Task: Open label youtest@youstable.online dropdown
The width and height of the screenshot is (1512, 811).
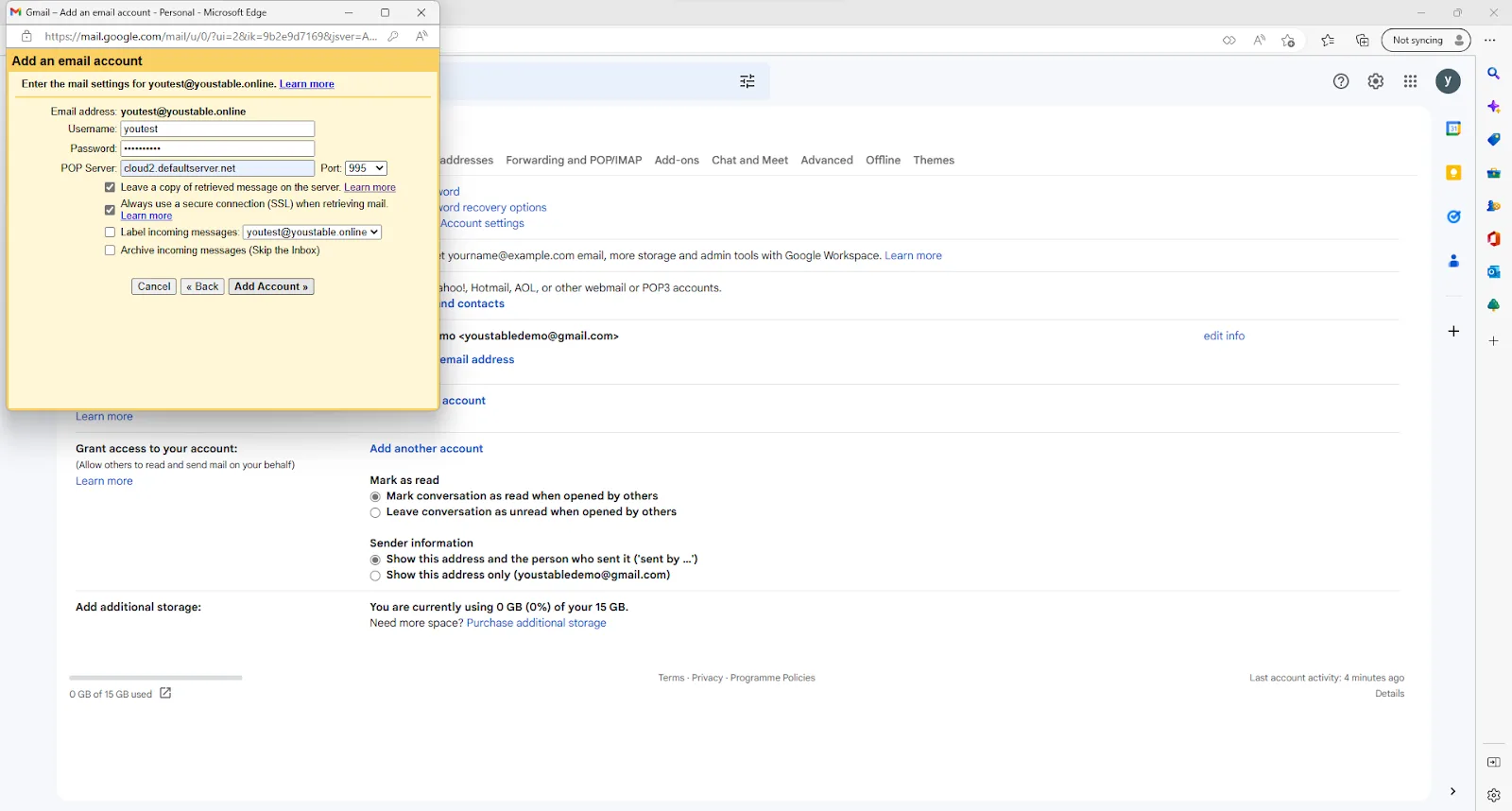Action: point(312,232)
